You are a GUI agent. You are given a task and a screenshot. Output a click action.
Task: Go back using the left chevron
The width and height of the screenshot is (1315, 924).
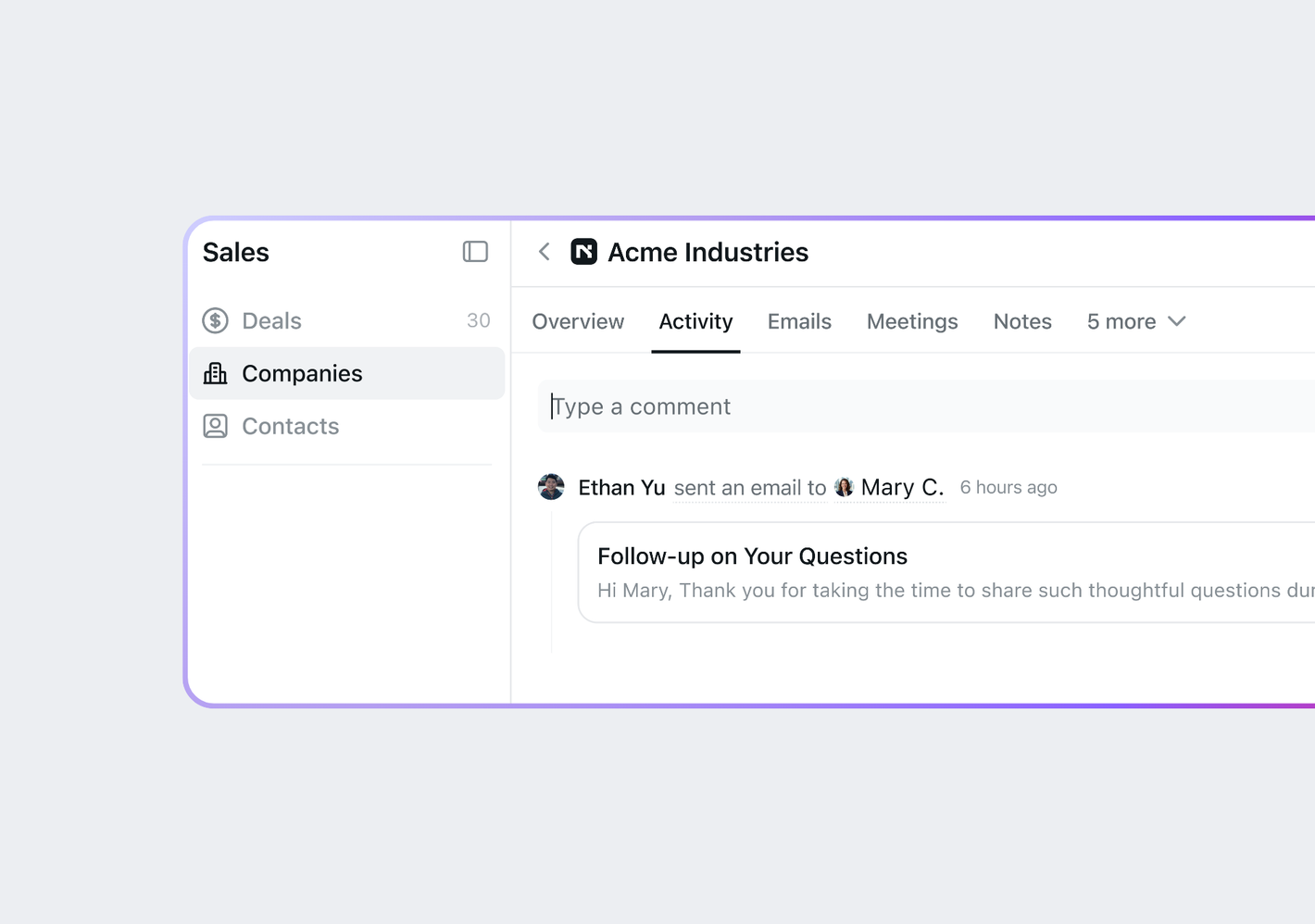coord(545,252)
